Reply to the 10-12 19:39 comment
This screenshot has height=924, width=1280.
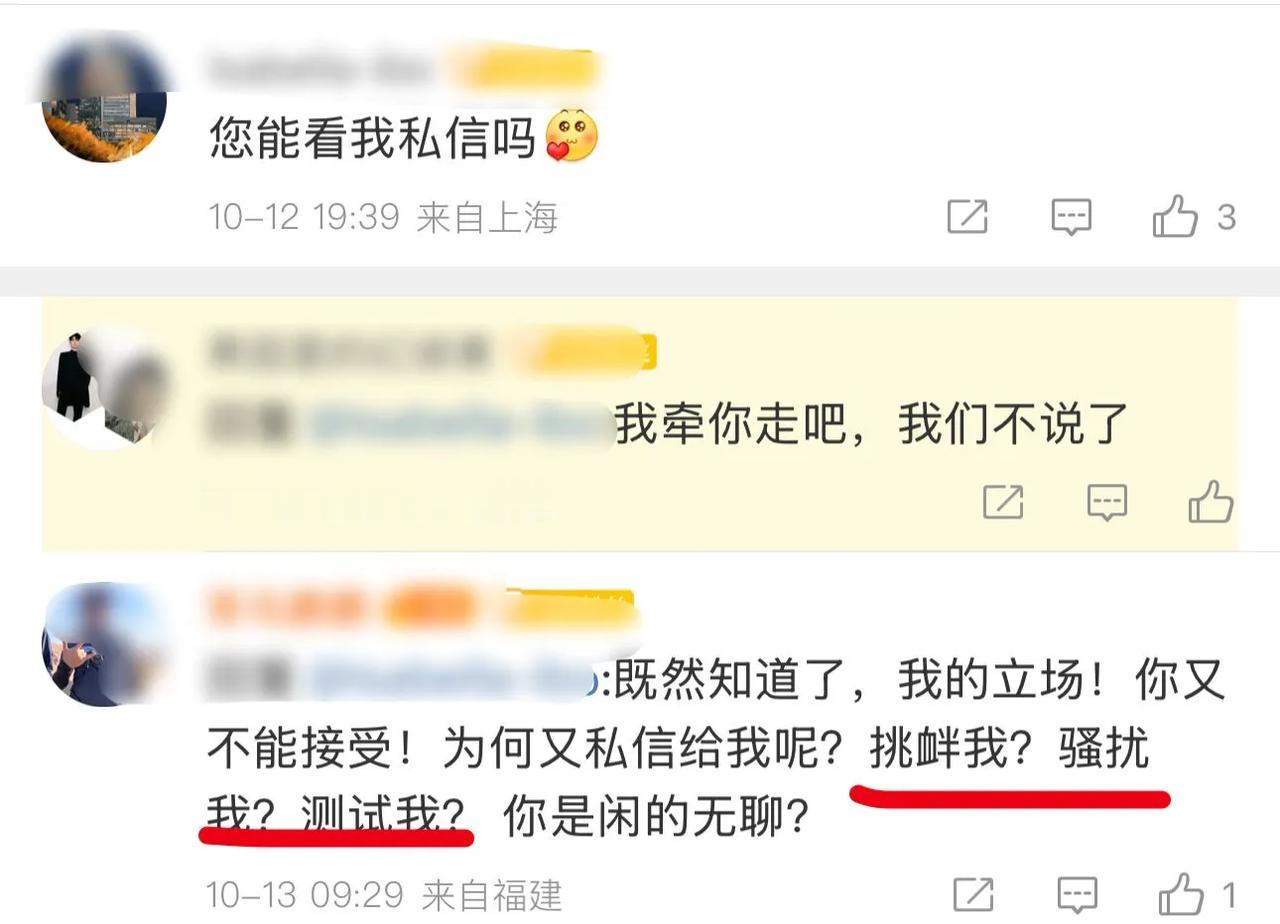[1071, 217]
